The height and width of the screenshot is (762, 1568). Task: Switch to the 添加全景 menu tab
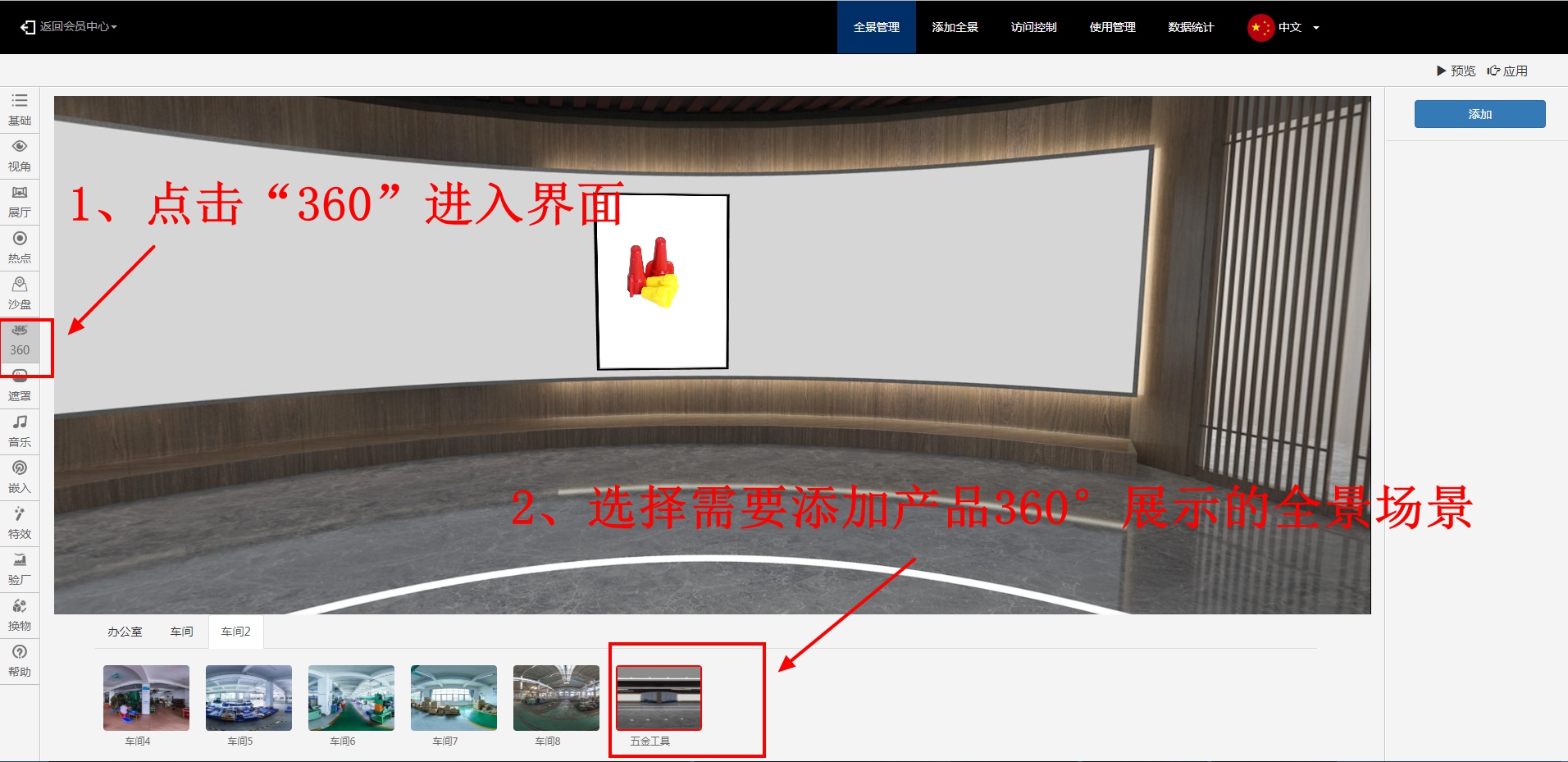click(955, 27)
